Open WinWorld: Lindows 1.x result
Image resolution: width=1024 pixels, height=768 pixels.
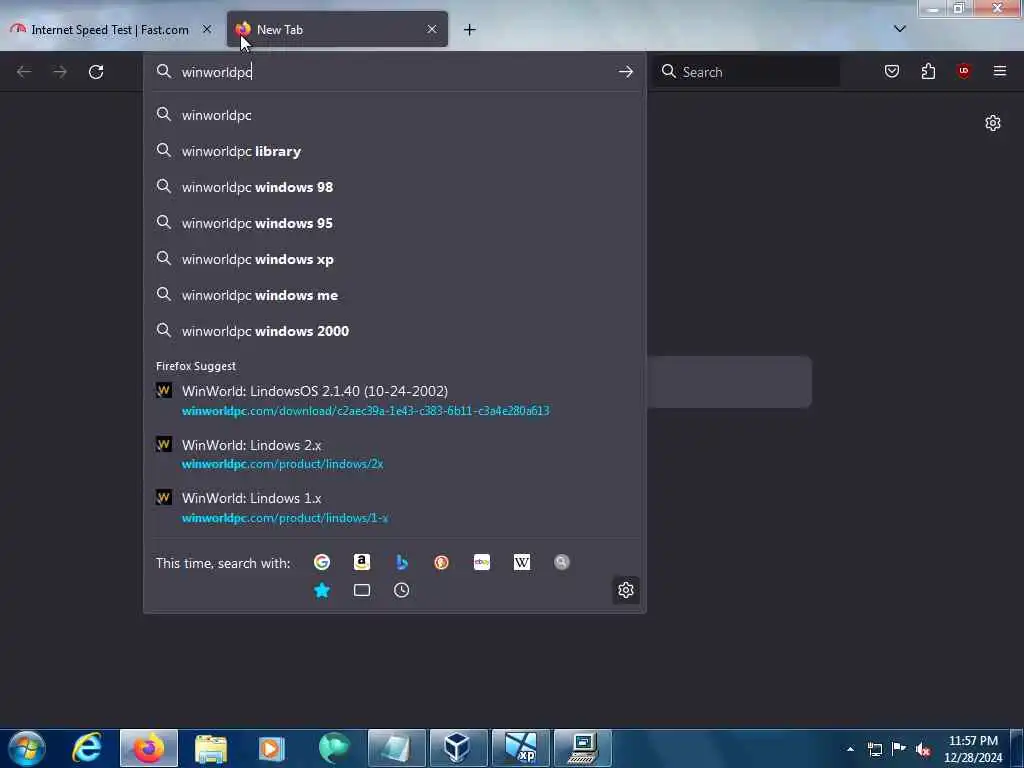(395, 507)
